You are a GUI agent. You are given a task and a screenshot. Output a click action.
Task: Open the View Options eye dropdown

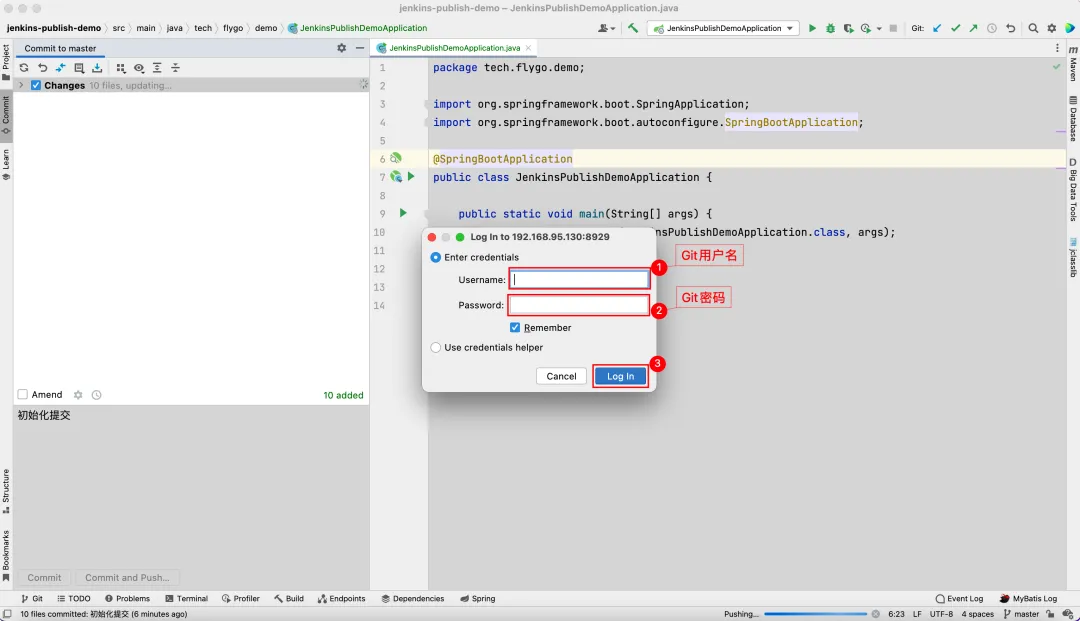[139, 67]
